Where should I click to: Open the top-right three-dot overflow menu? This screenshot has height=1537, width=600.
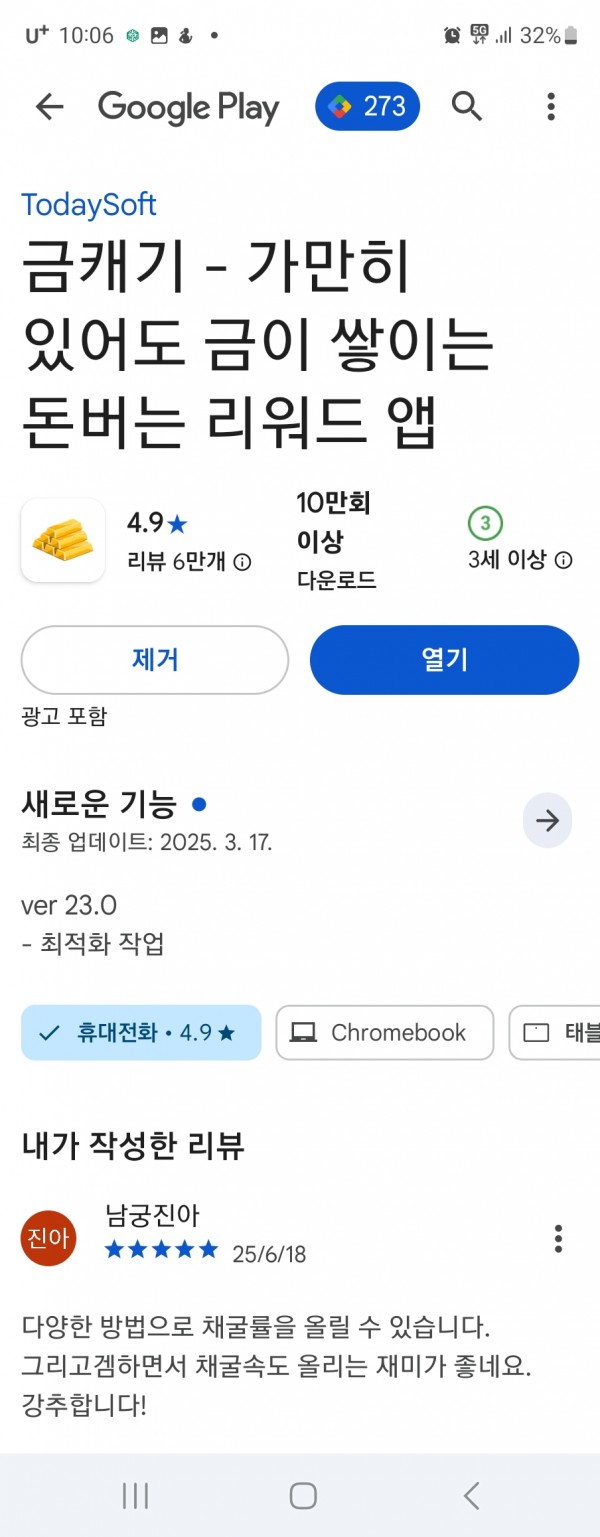(x=551, y=106)
